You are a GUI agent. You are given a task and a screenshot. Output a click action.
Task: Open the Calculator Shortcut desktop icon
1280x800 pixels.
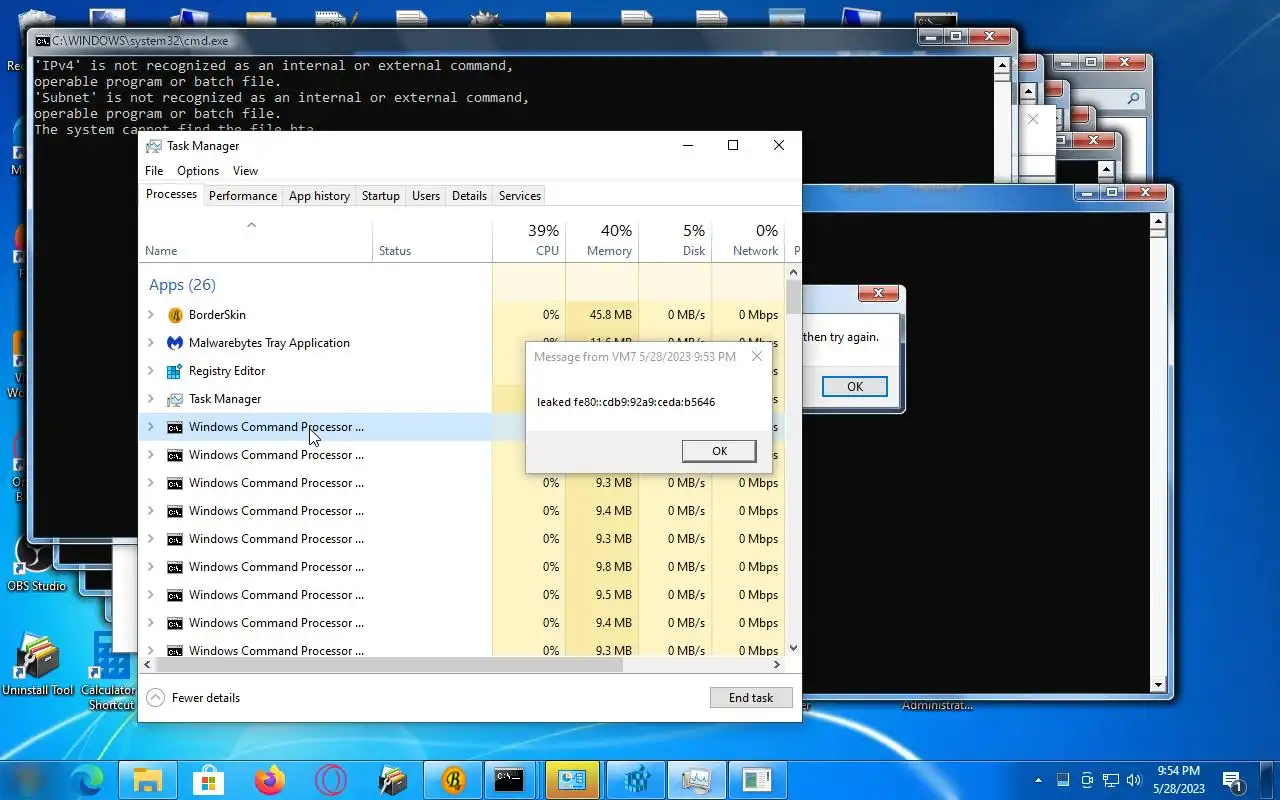tap(110, 672)
